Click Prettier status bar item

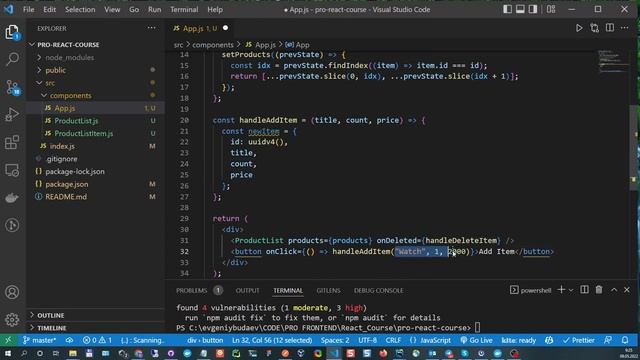click(578, 340)
